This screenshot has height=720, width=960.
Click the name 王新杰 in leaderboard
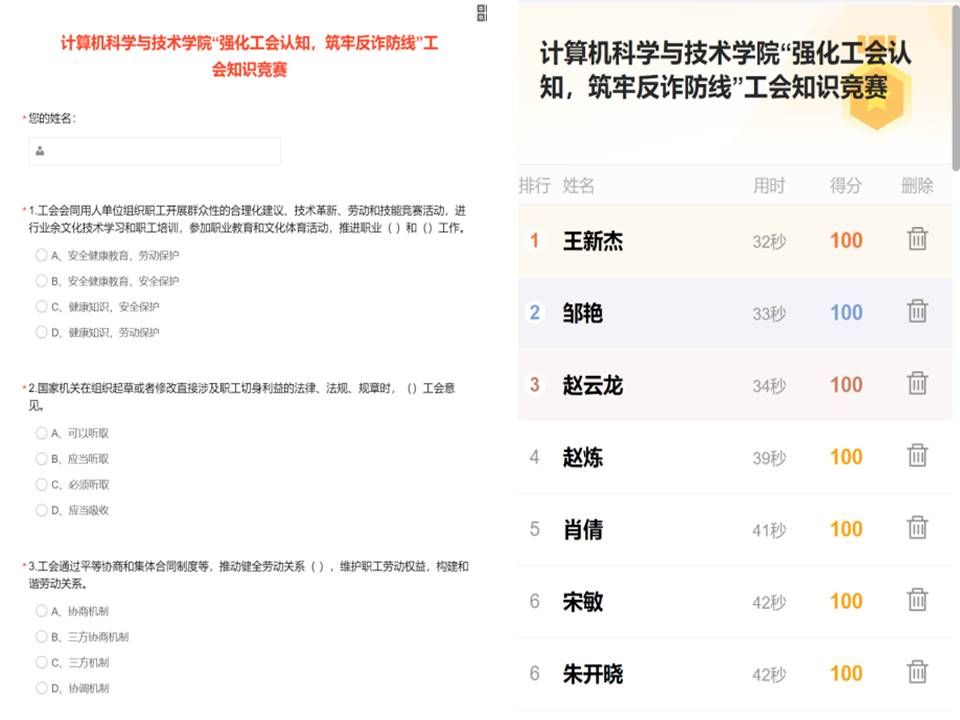(593, 241)
